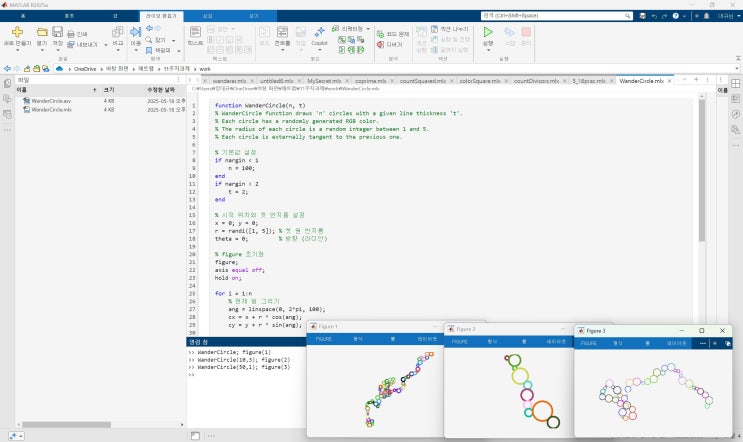This screenshot has height=442, width=743.
Task: Click the Debugger icon
Action: (380, 45)
